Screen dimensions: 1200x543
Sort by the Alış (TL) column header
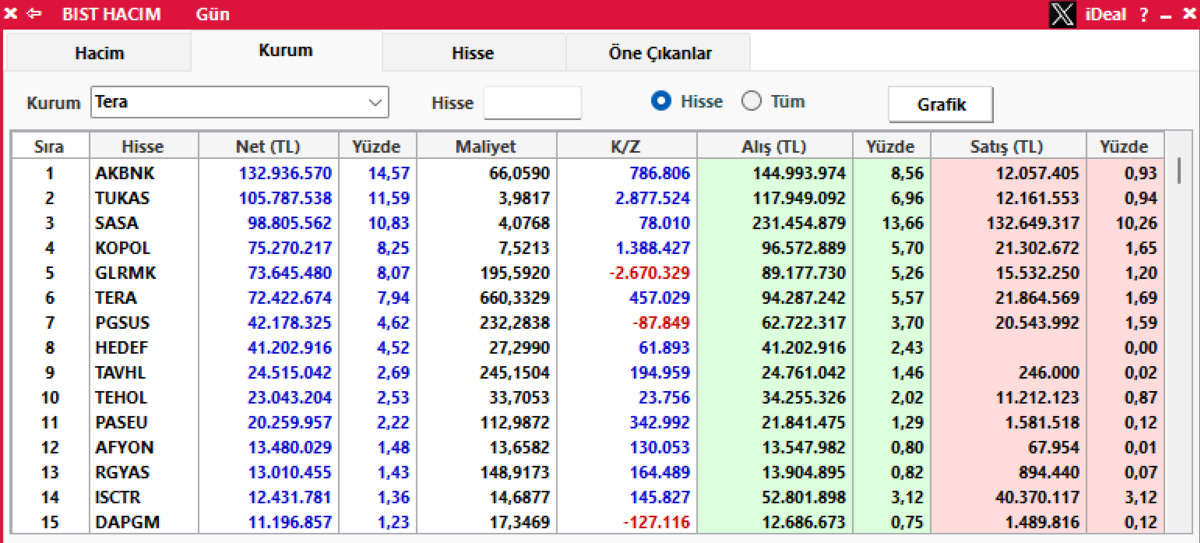775,146
